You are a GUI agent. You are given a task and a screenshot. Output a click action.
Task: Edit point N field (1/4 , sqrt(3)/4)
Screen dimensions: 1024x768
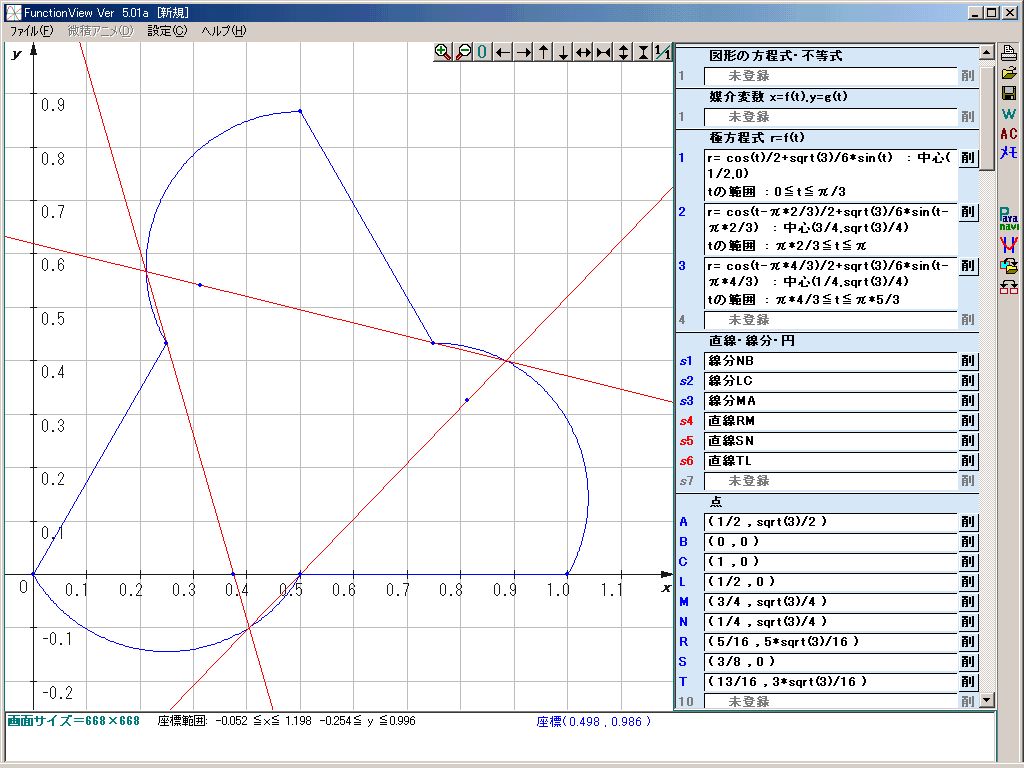pos(831,622)
